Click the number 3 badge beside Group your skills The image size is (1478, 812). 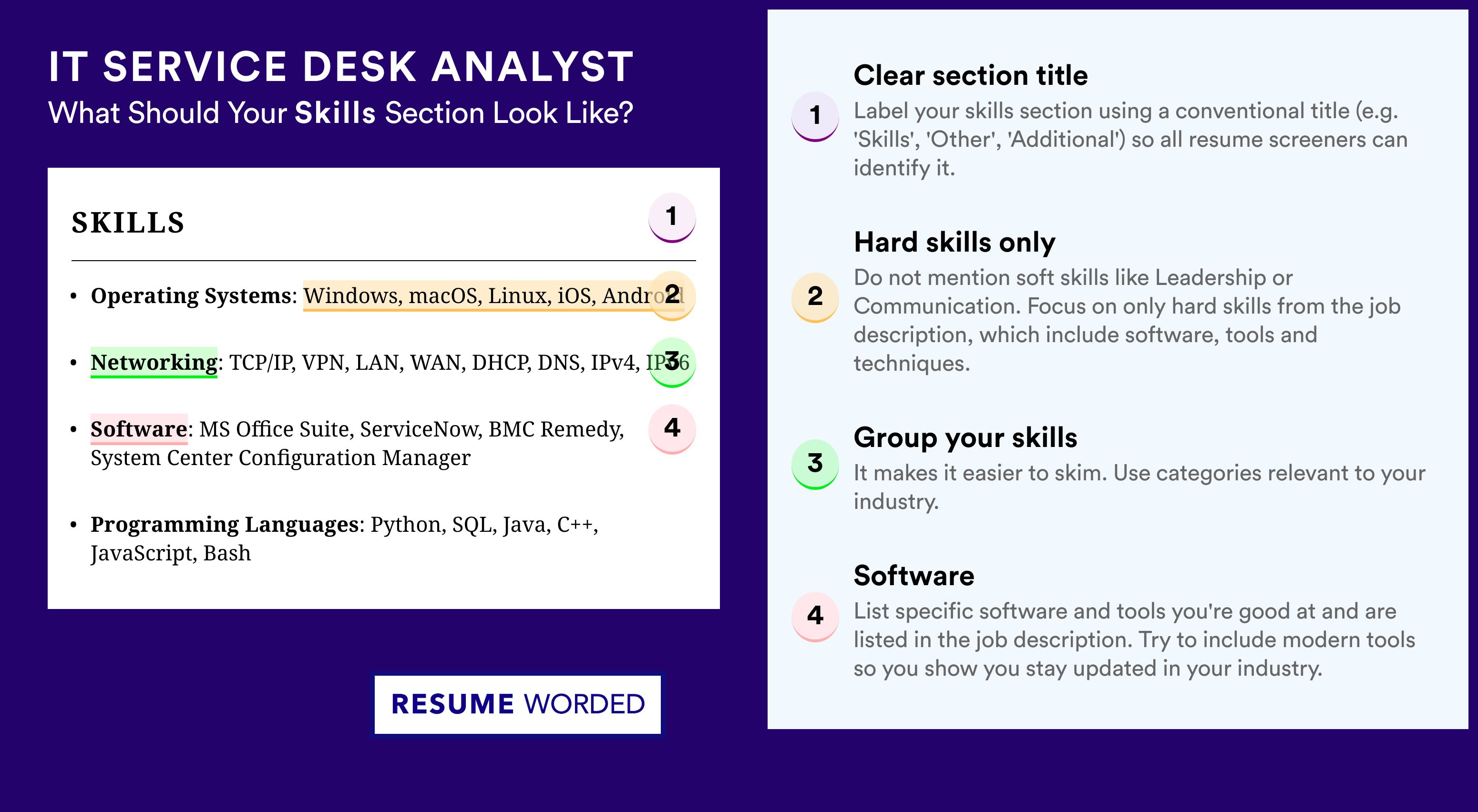tap(815, 465)
